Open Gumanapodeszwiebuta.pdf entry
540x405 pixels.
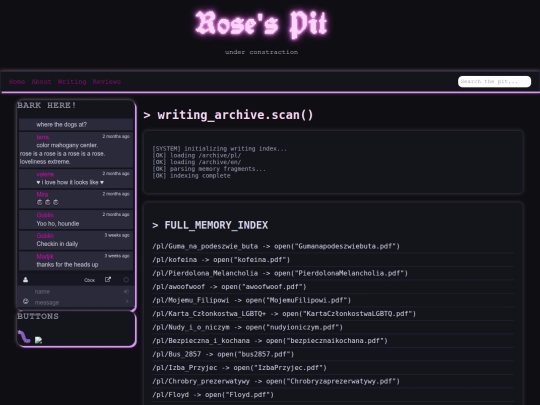(276, 246)
